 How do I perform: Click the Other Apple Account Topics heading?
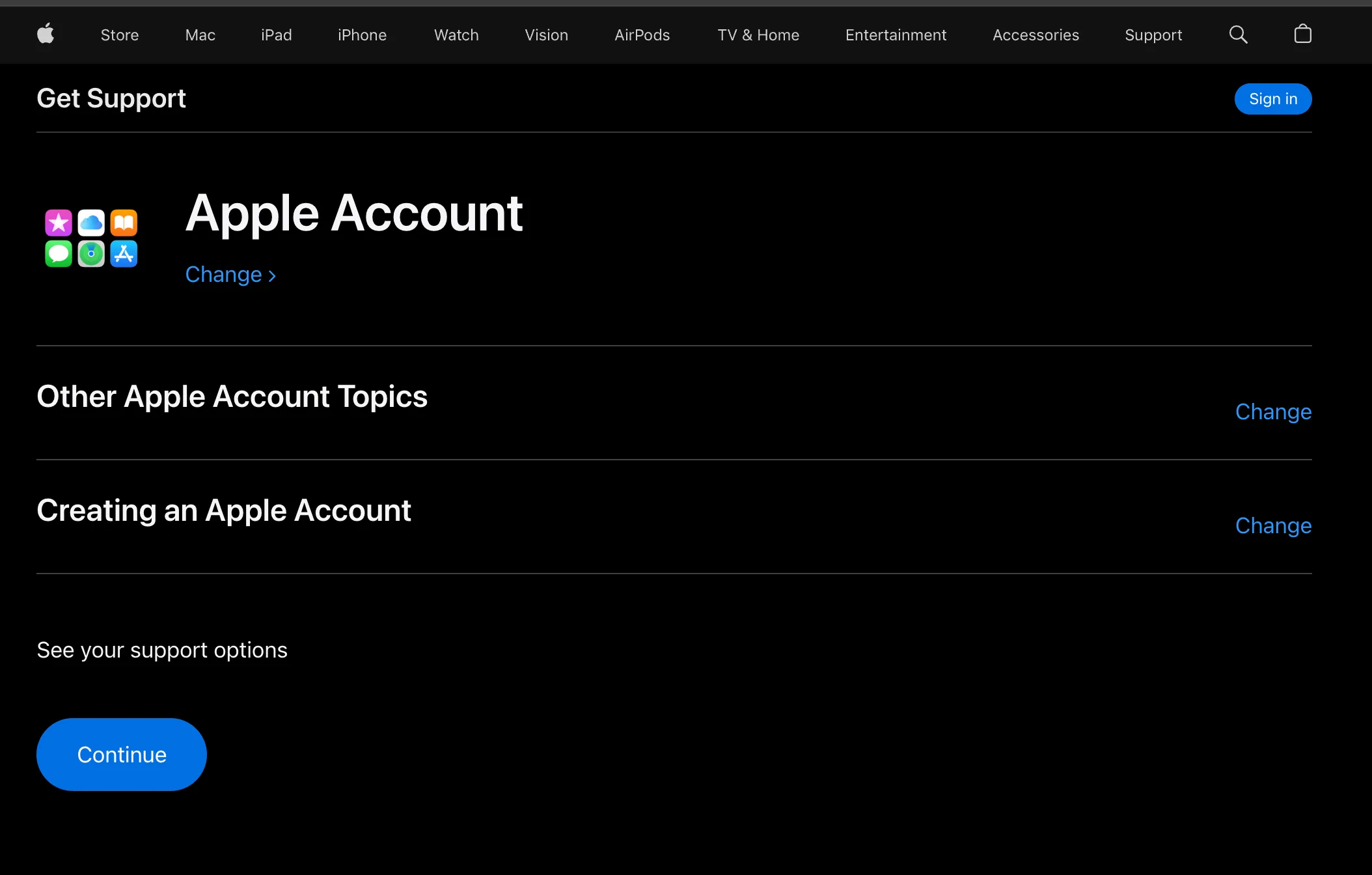coord(232,396)
